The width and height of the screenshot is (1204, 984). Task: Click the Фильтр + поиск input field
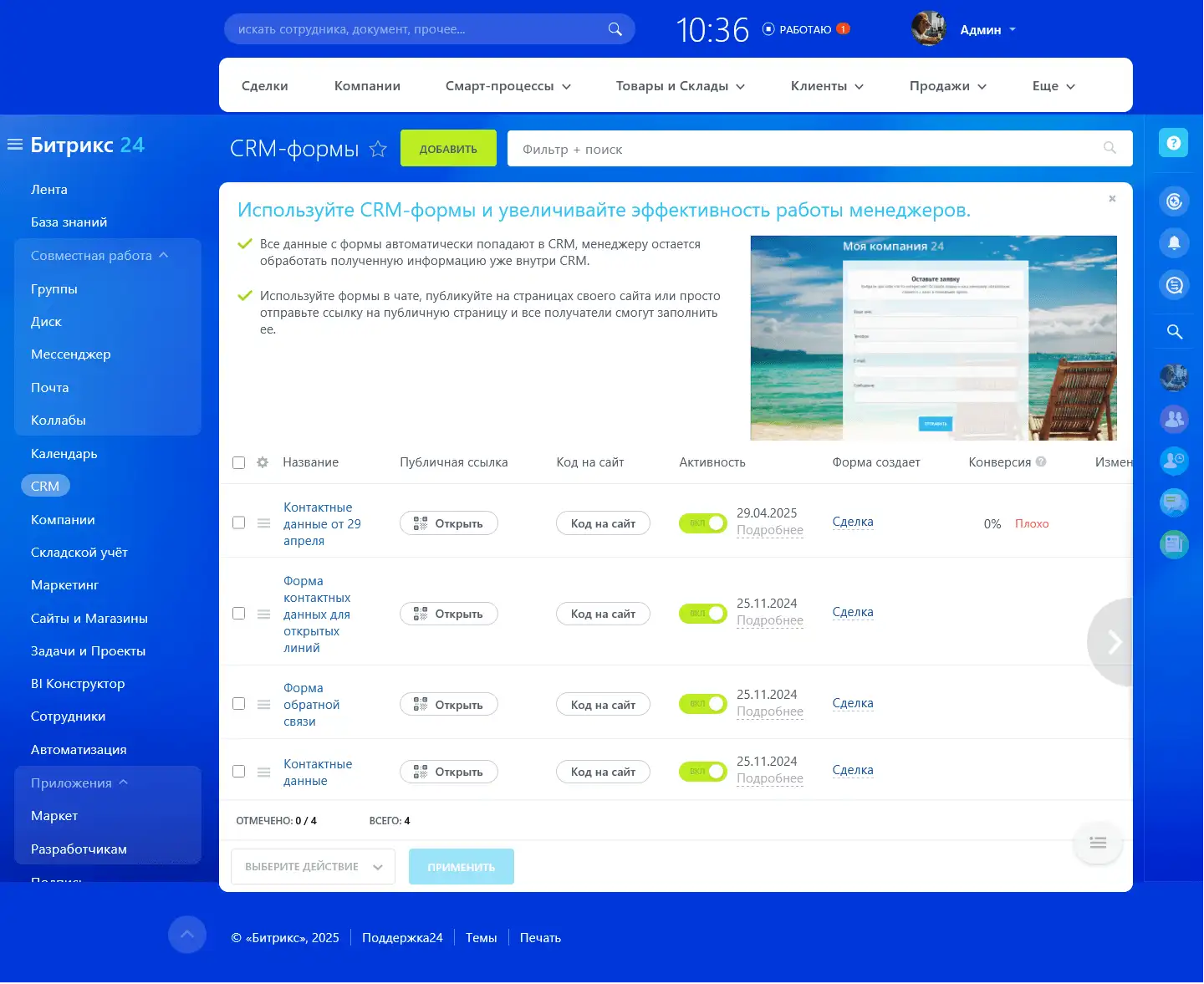(803, 149)
